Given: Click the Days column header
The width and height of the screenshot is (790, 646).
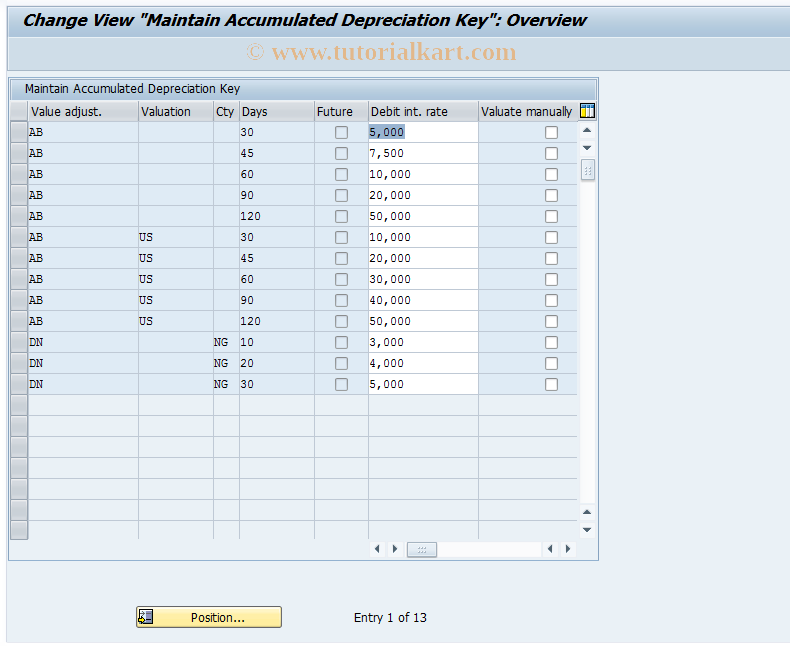Looking at the screenshot, I should pyautogui.click(x=277, y=111).
